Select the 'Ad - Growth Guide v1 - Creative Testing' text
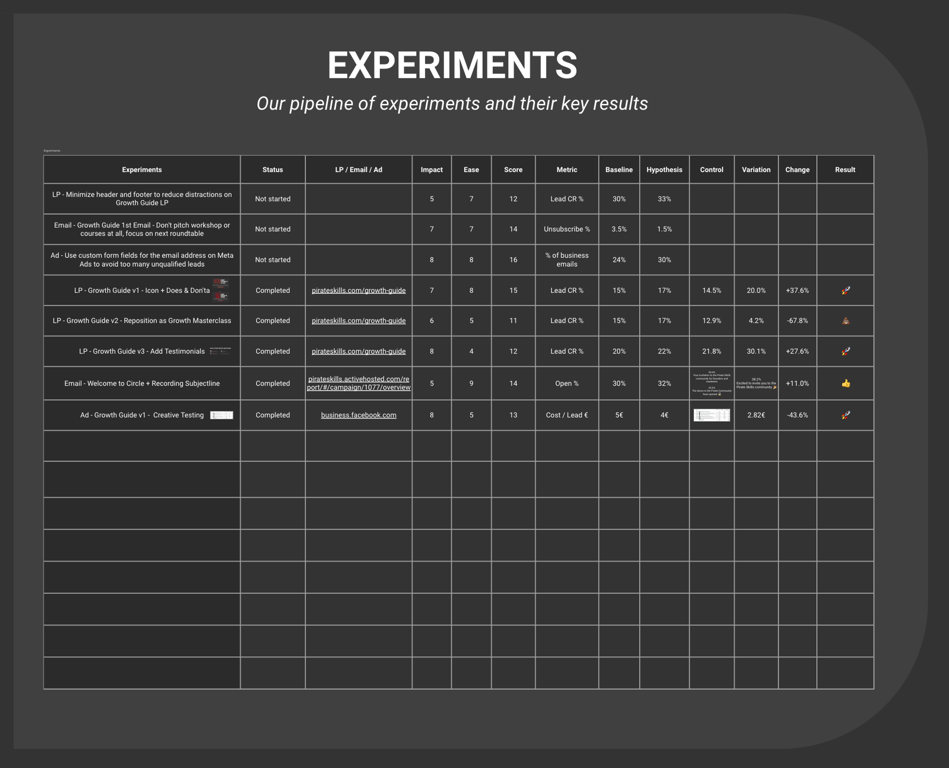 [142, 415]
